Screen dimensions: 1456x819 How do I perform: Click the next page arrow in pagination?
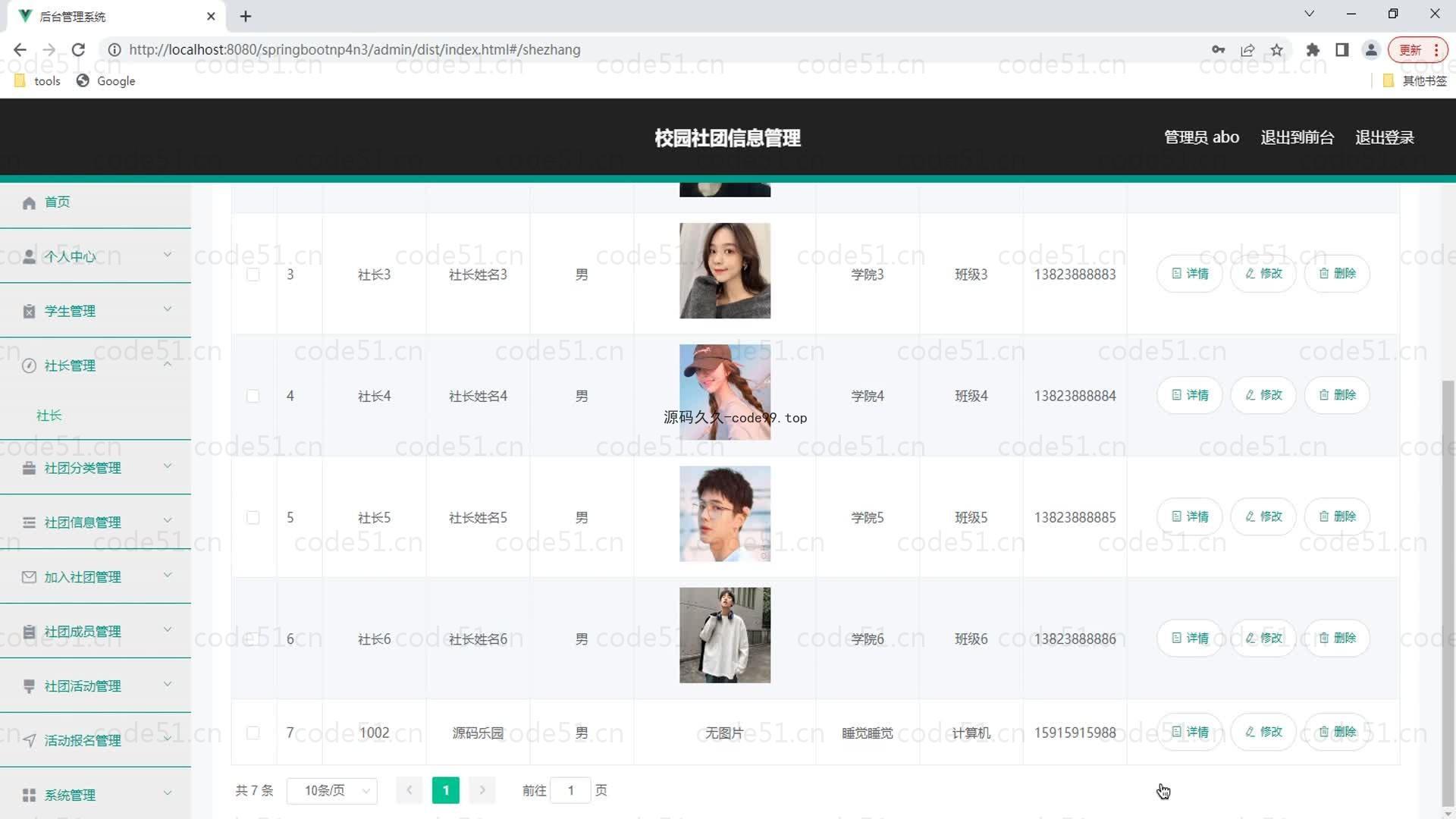click(x=482, y=790)
